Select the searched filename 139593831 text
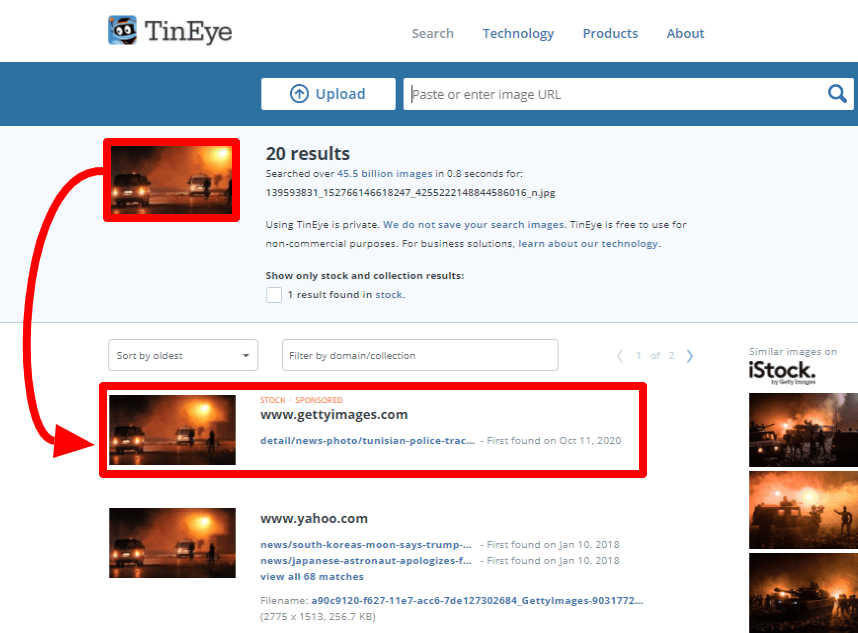 point(410,193)
